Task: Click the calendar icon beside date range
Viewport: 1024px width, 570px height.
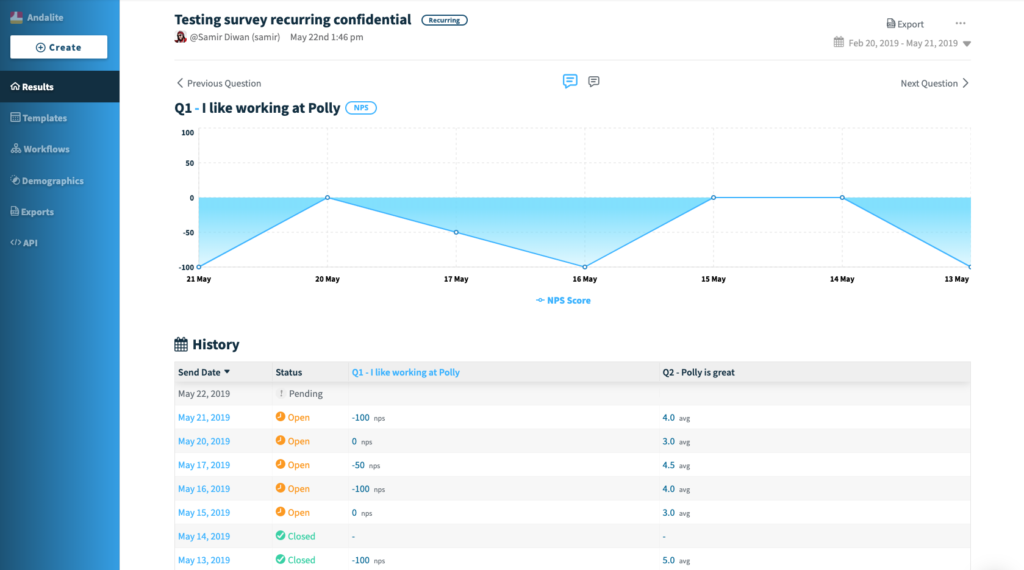Action: coord(839,42)
